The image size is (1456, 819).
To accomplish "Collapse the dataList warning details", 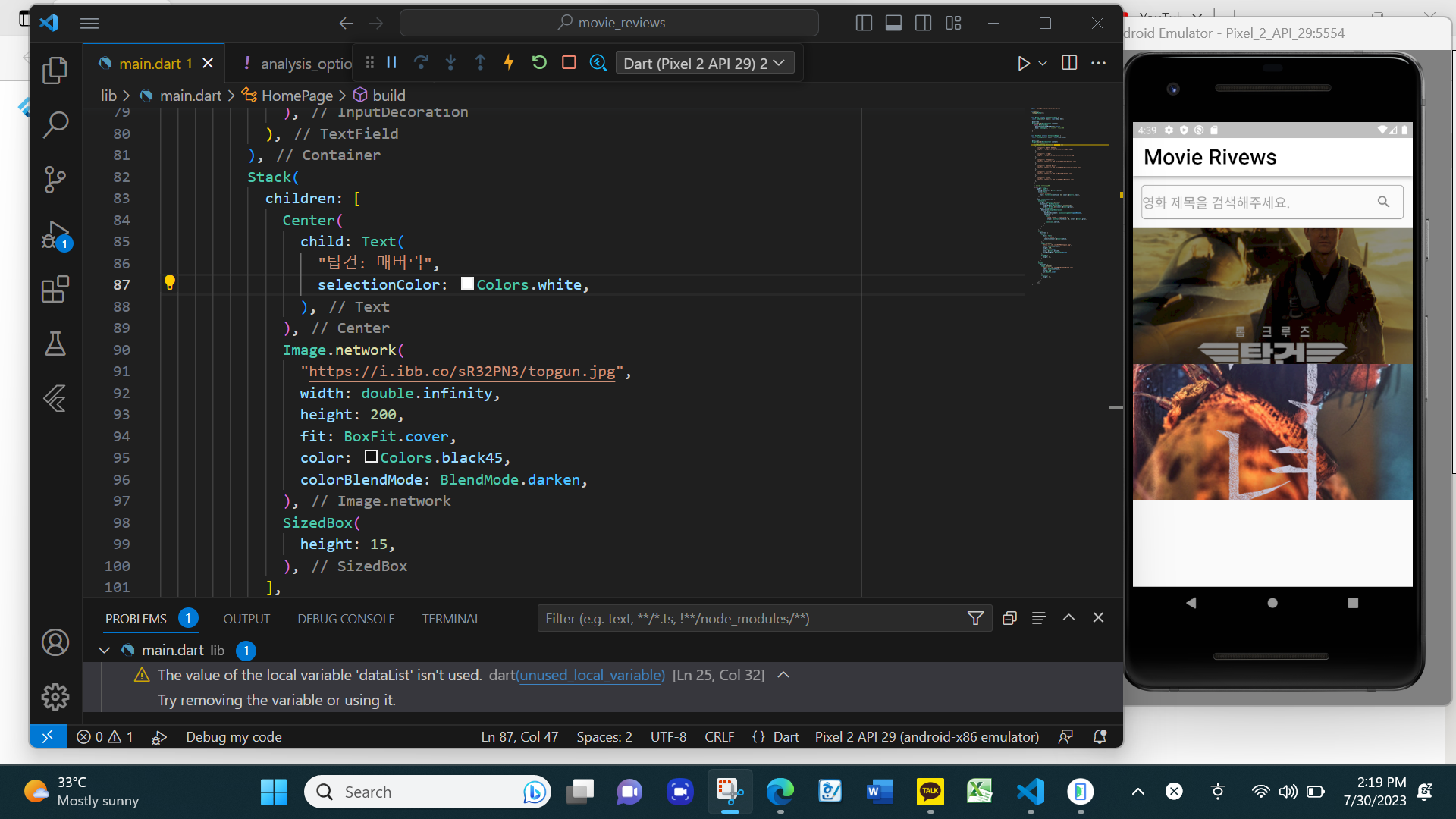I will pyautogui.click(x=783, y=675).
